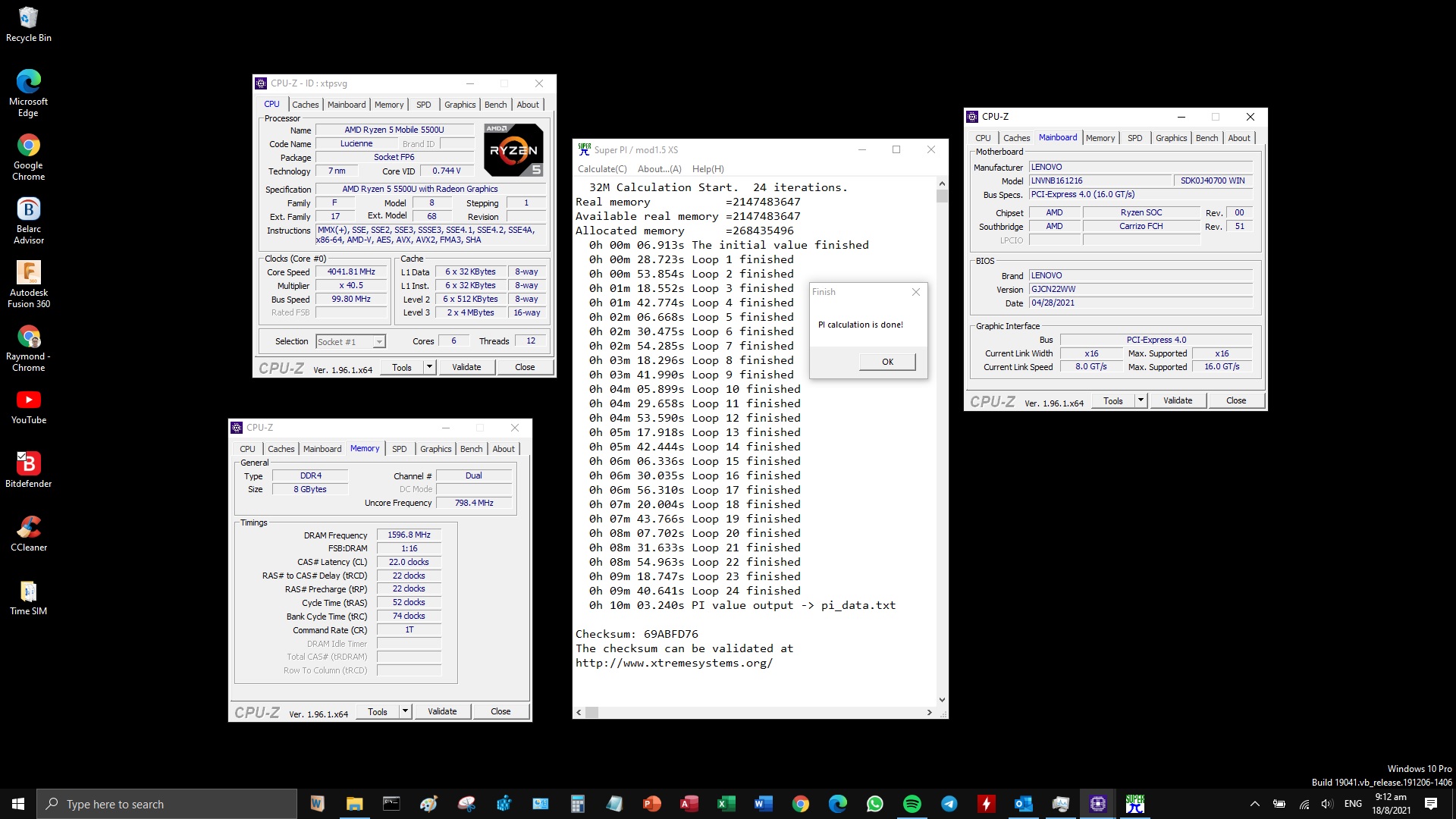Open Autodesk Fusion 360 desktop shortcut
This screenshot has width=1456, height=819.
28,284
